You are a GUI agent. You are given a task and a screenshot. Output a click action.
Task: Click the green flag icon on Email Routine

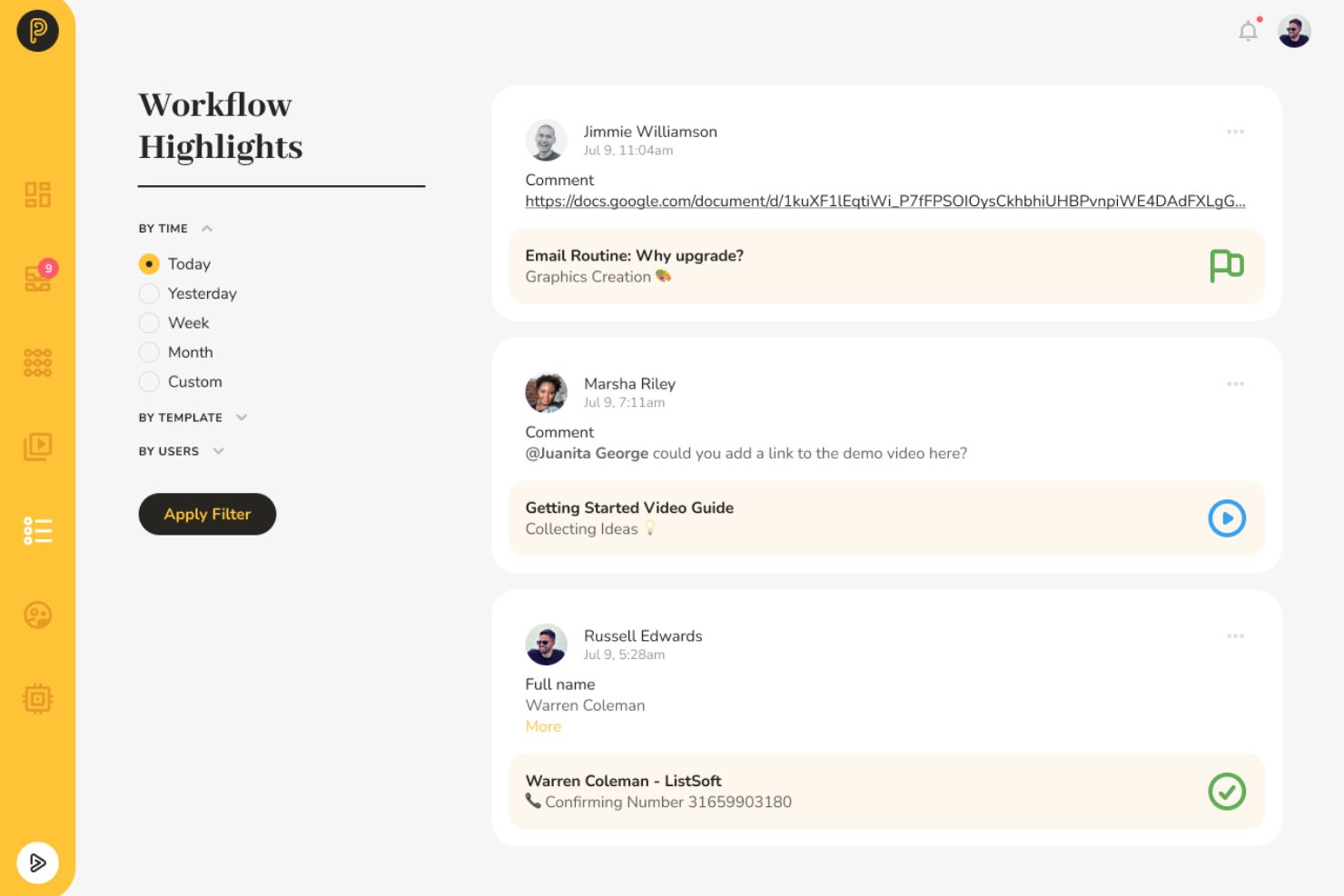click(1227, 266)
